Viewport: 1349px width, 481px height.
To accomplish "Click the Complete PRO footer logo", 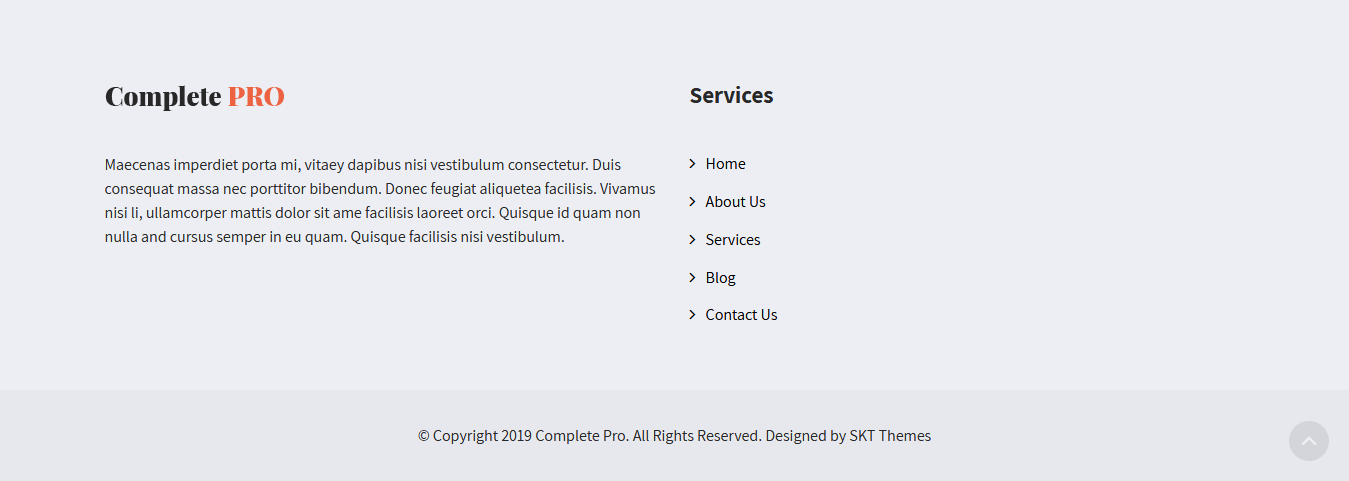I will 194,97.
